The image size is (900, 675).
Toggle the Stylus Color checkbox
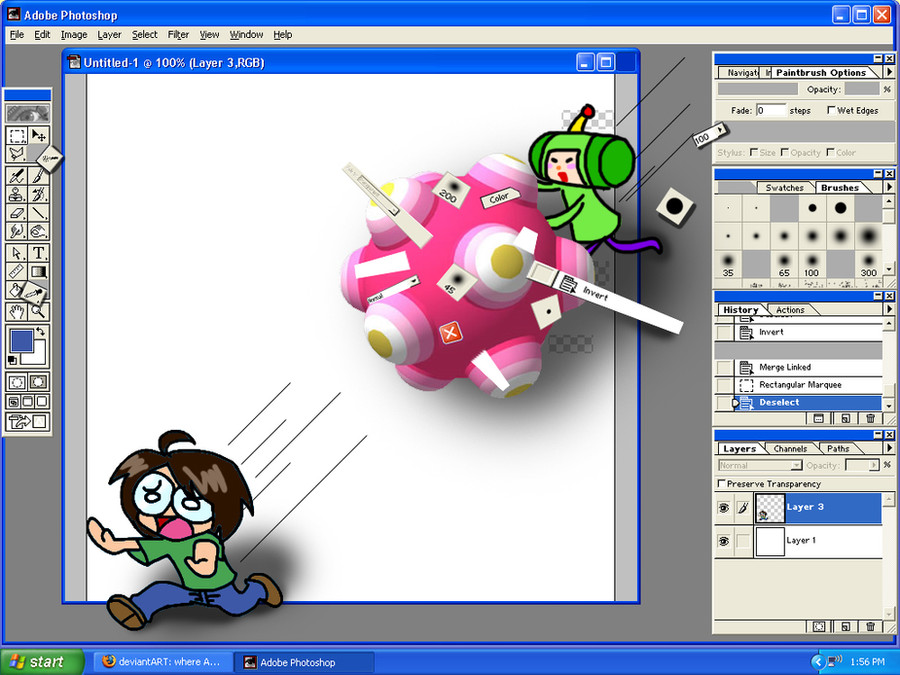click(830, 152)
